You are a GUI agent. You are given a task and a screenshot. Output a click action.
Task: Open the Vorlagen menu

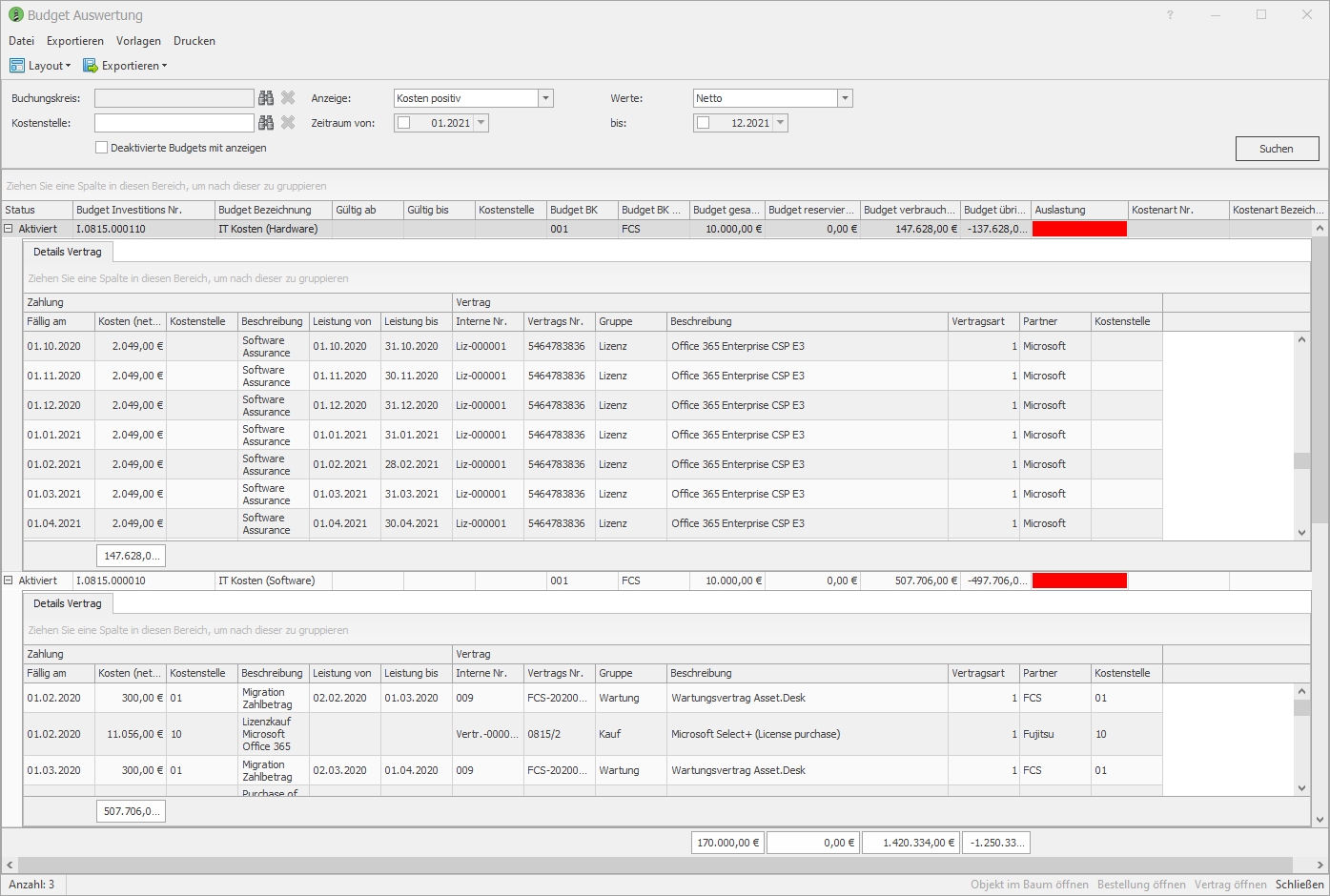pos(138,41)
